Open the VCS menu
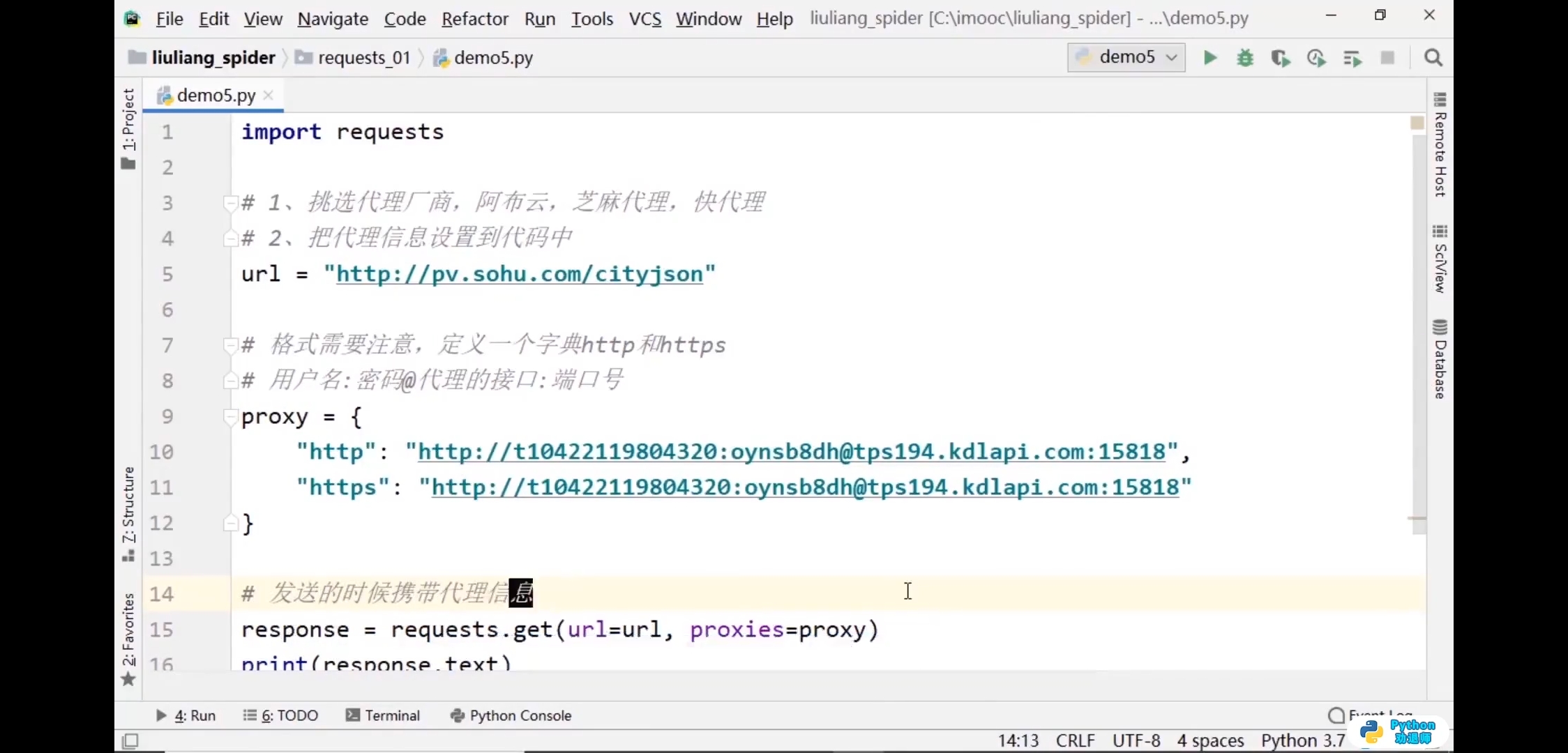Image resolution: width=1568 pixels, height=753 pixels. [644, 19]
